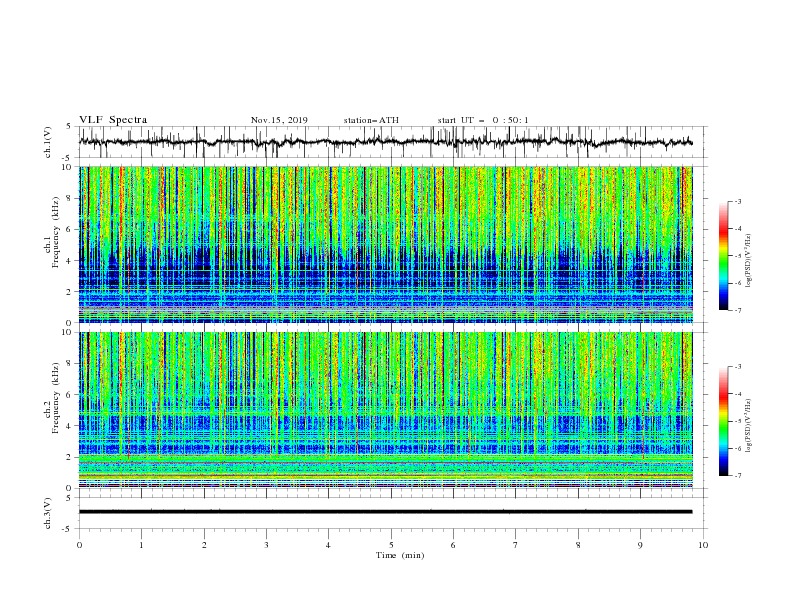Image resolution: width=792 pixels, height=612 pixels.
Task: Click the 'ch.1(V)' waveform axis label
Action: pos(48,142)
